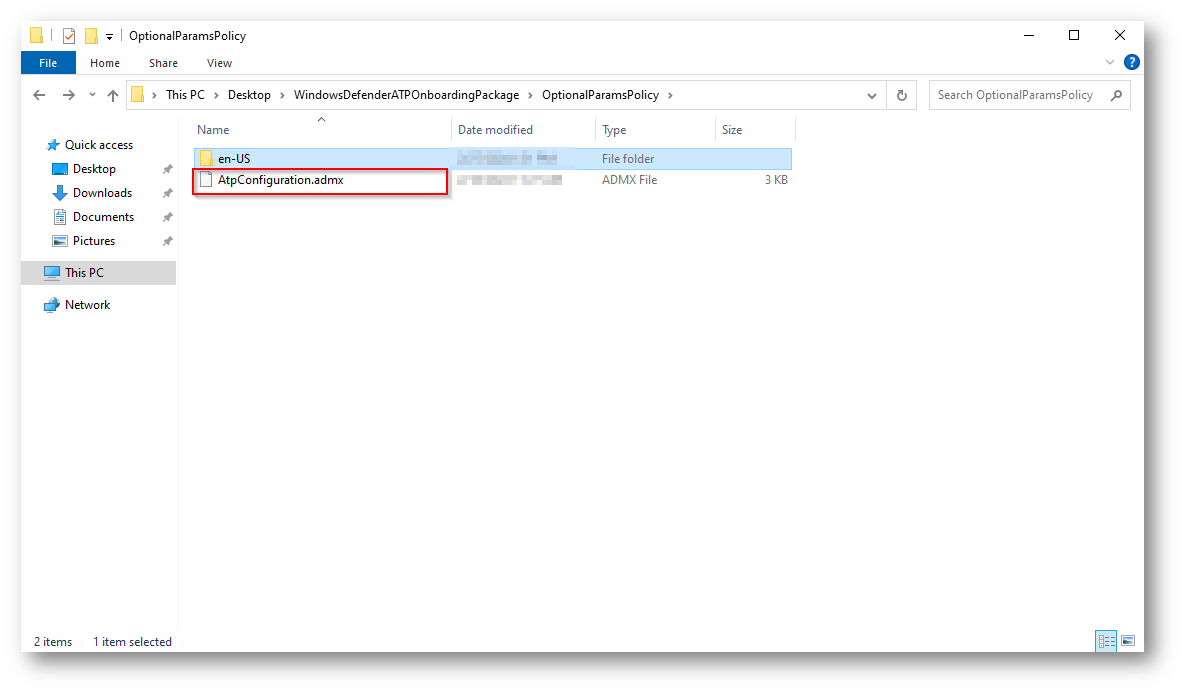
Task: Click the File folder type cell
Action: click(x=628, y=159)
